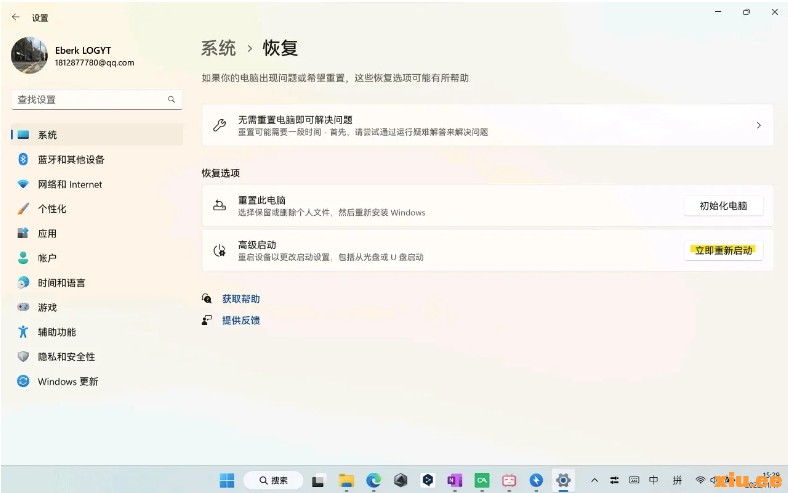Image resolution: width=788 pixels, height=493 pixels.
Task: Click the 帐户 person icon
Action: click(x=23, y=258)
